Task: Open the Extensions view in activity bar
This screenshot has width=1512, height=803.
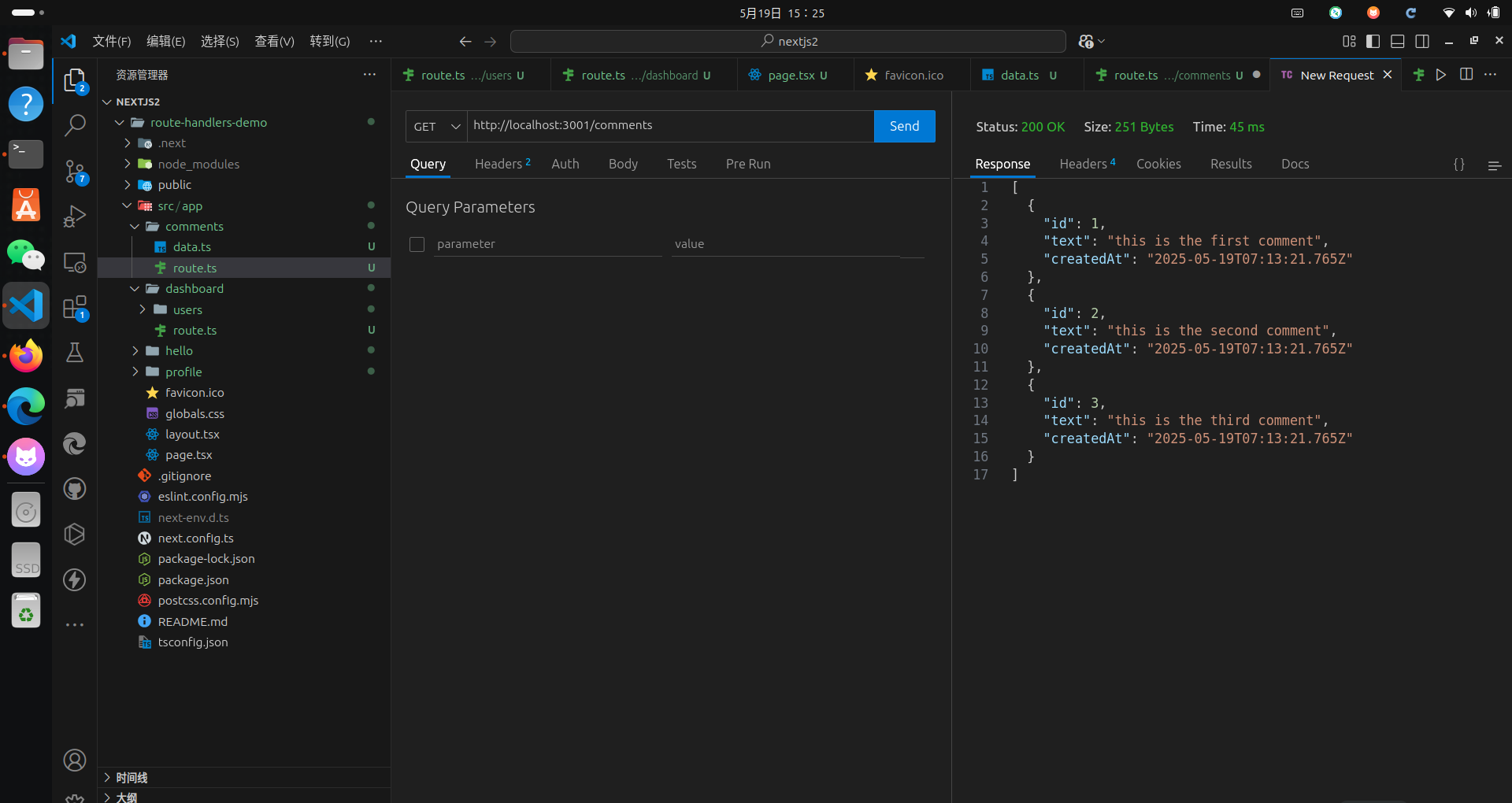Action: coord(75,308)
